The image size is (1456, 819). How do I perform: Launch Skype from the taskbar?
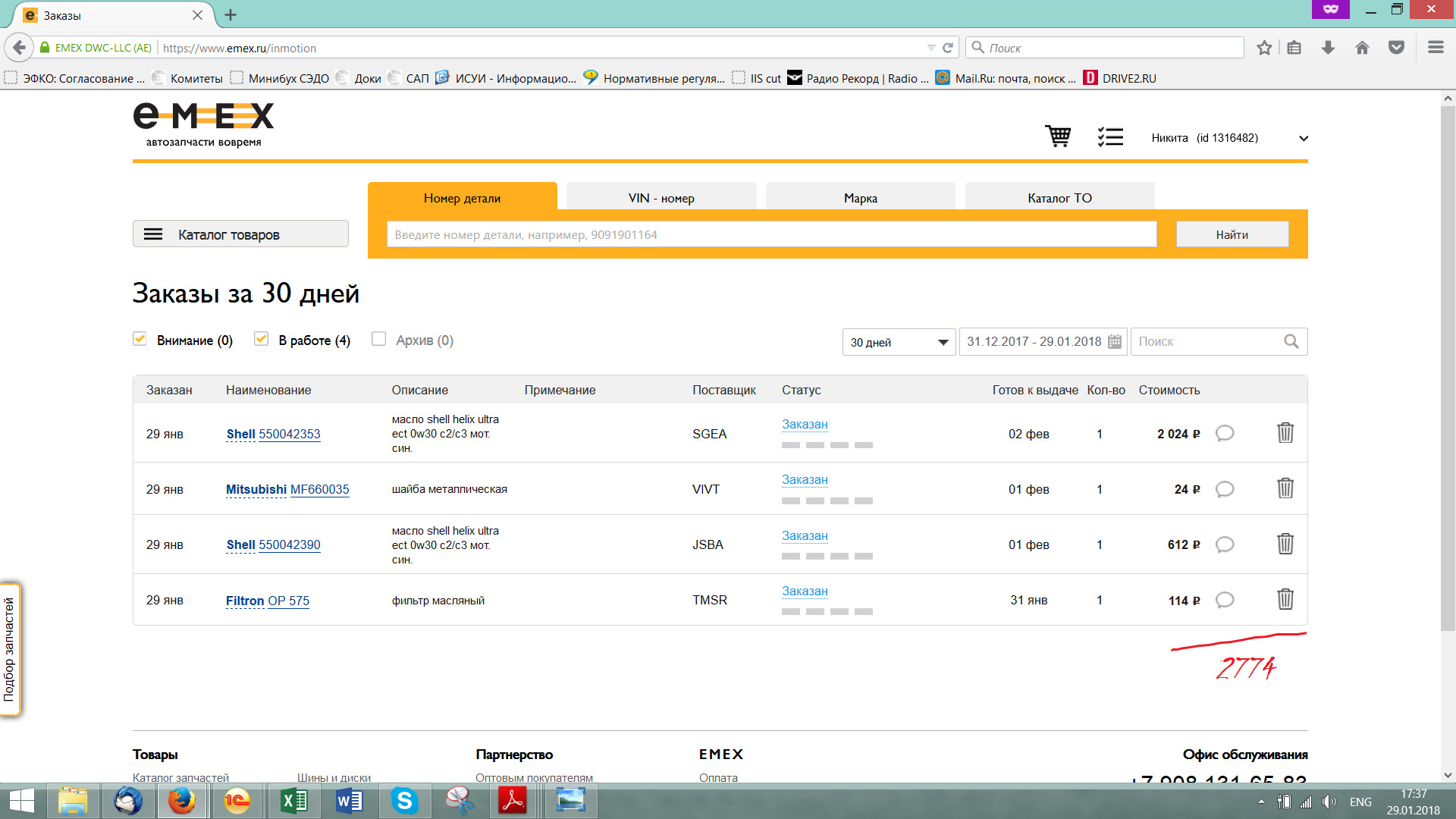click(404, 801)
